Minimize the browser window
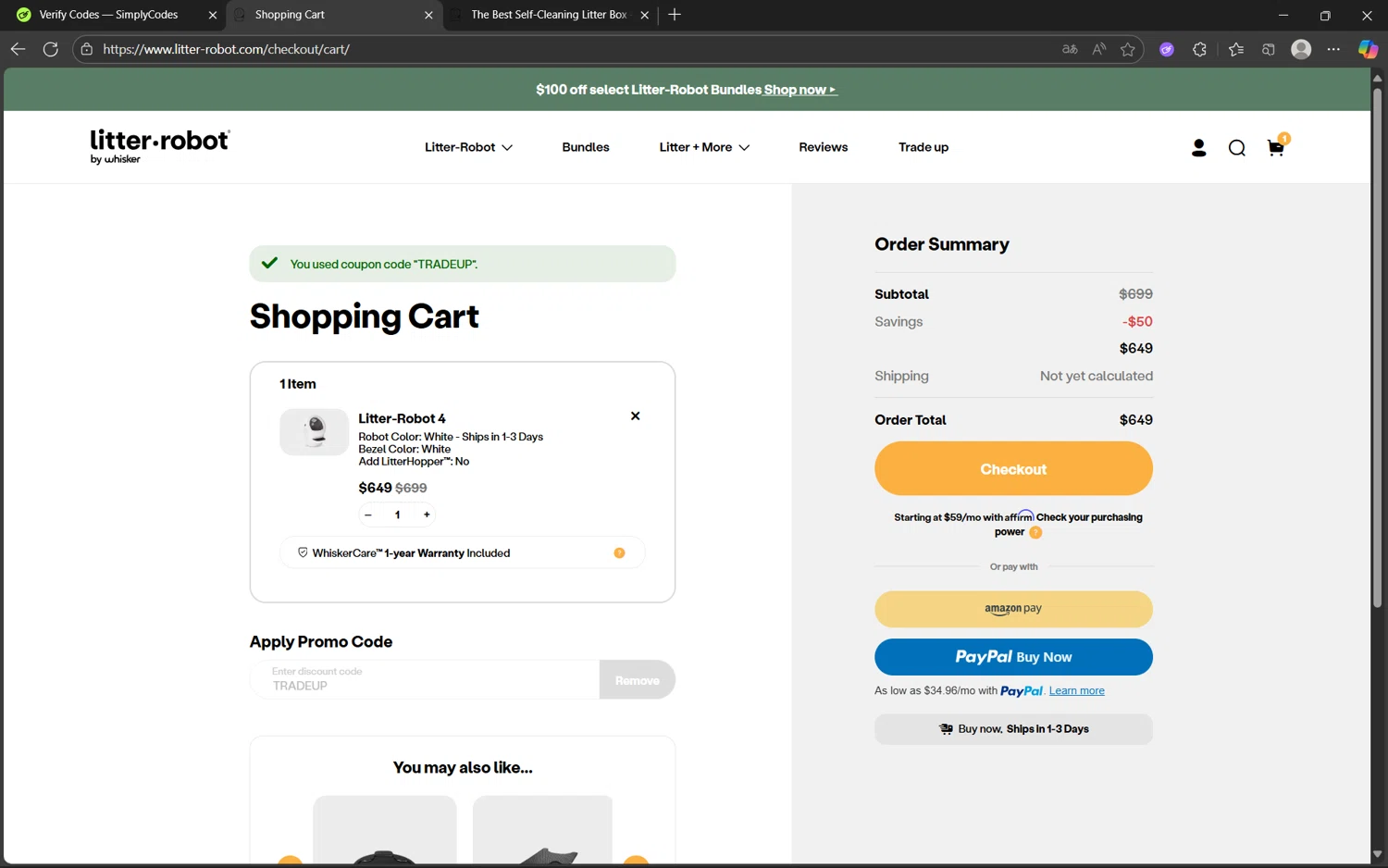This screenshot has height=868, width=1388. click(1283, 15)
